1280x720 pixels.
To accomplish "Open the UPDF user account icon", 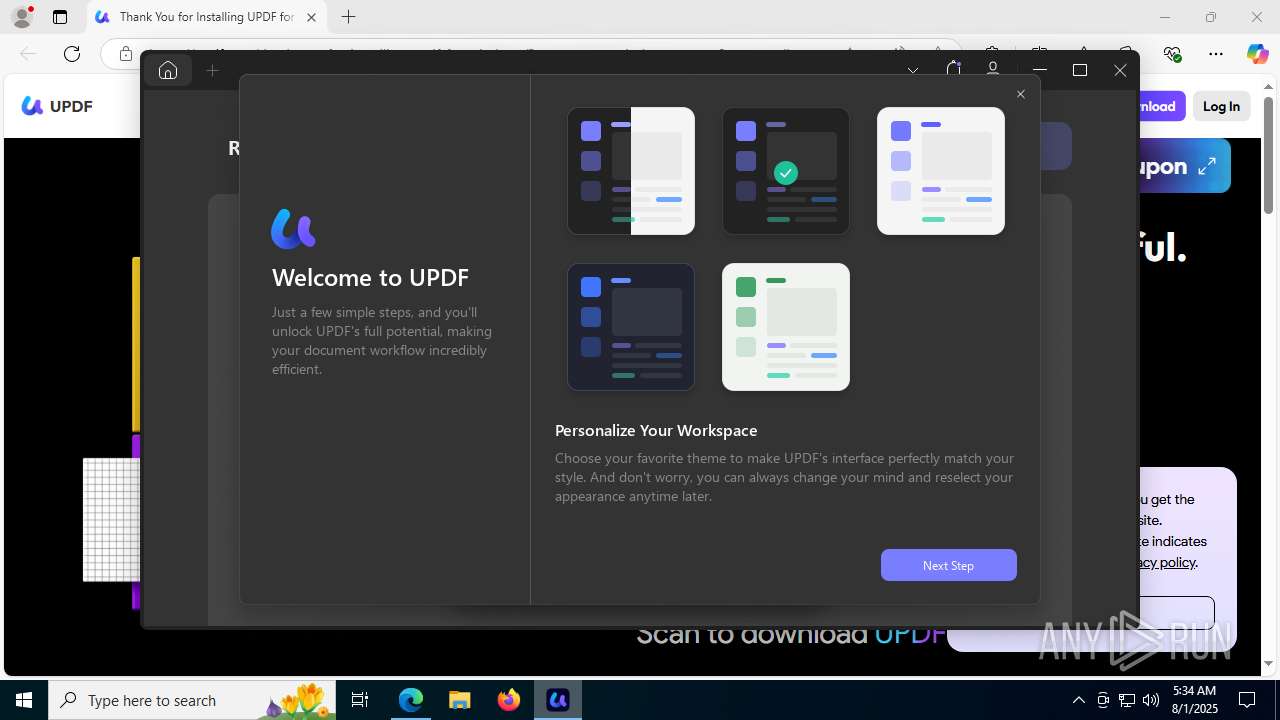I will 993,69.
